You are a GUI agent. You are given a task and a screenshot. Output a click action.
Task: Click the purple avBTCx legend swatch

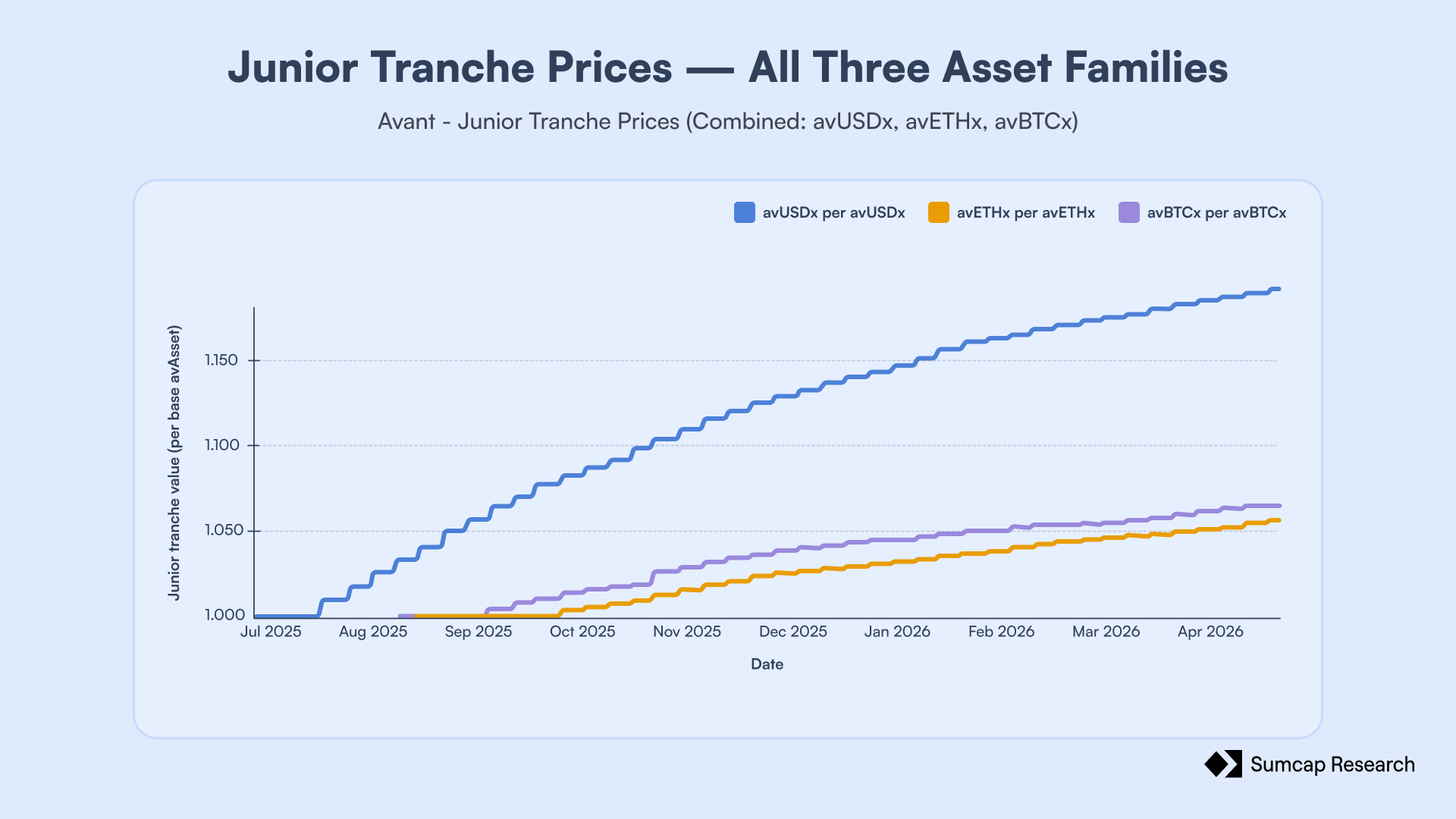point(1129,212)
